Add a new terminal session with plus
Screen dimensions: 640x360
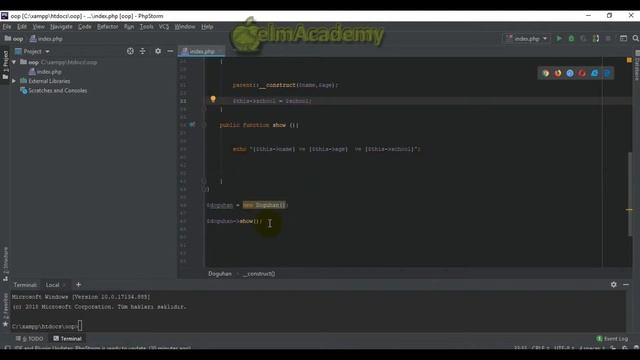tap(78, 284)
